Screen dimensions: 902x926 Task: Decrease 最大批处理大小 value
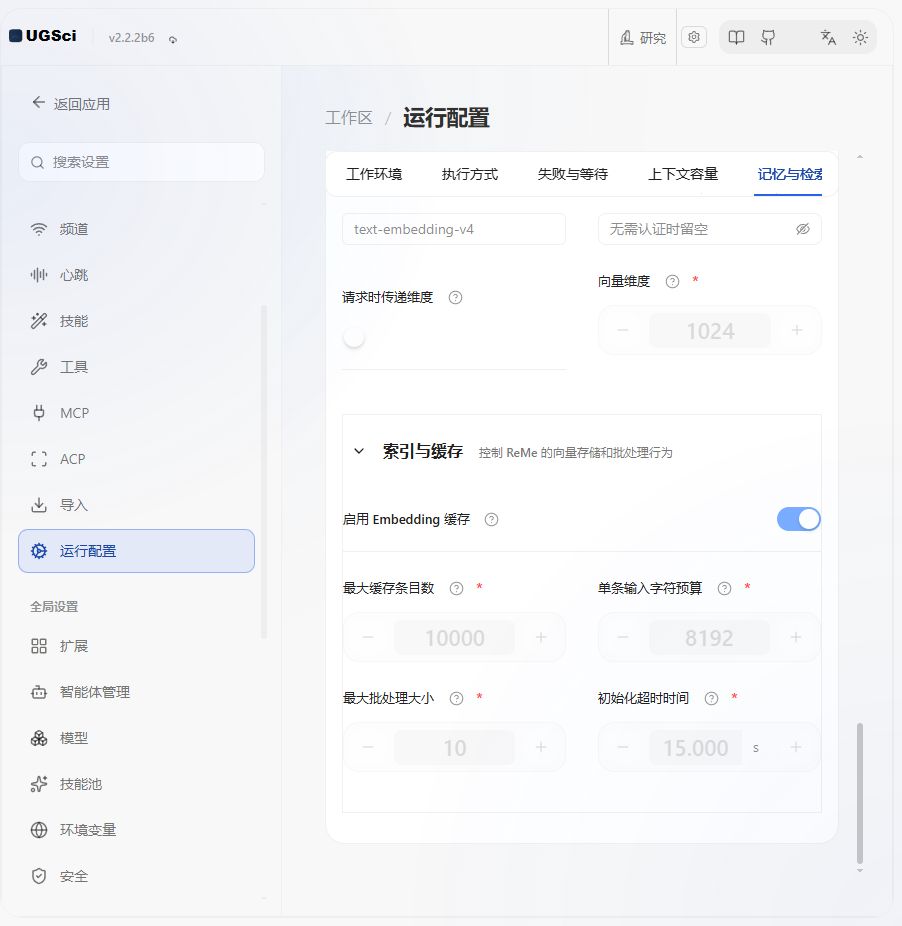(x=367, y=747)
